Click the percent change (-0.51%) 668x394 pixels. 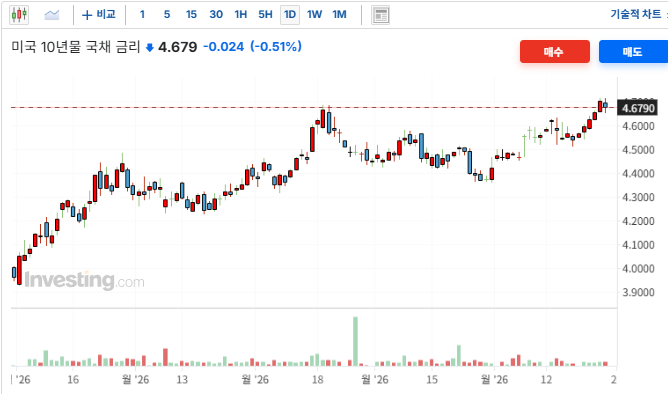pos(276,46)
